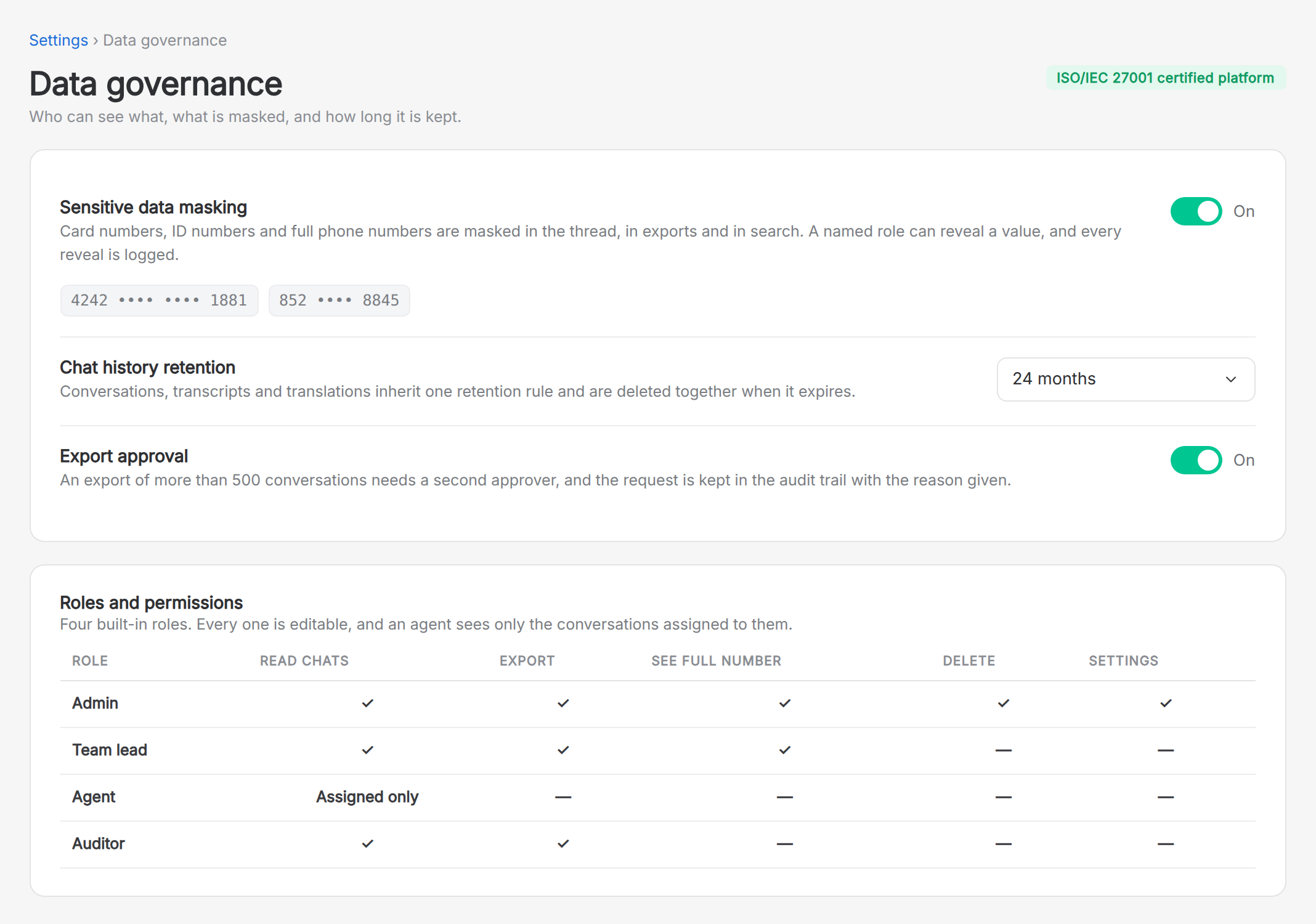Click the Auditor Export checkmark
The image size is (1316, 924).
[563, 844]
